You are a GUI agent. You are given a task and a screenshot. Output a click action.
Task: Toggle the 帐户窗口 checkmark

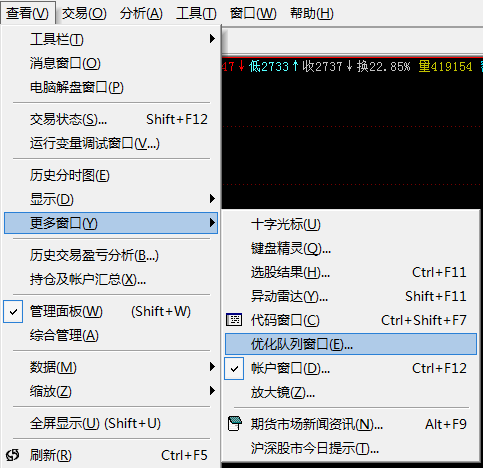(234, 368)
